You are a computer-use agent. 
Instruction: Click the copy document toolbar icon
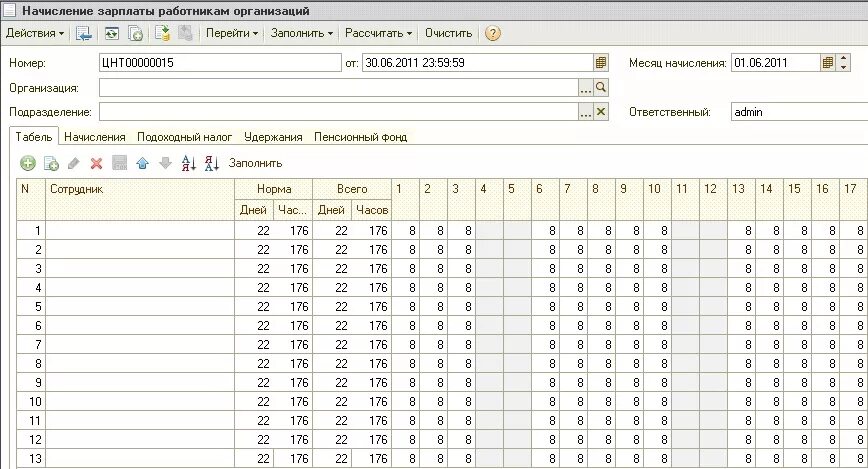135,34
